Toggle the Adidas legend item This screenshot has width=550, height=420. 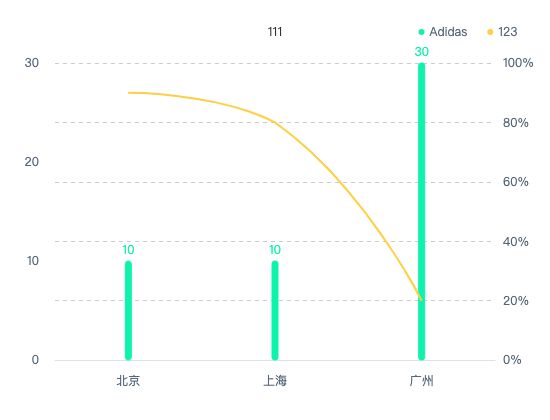[x=443, y=32]
